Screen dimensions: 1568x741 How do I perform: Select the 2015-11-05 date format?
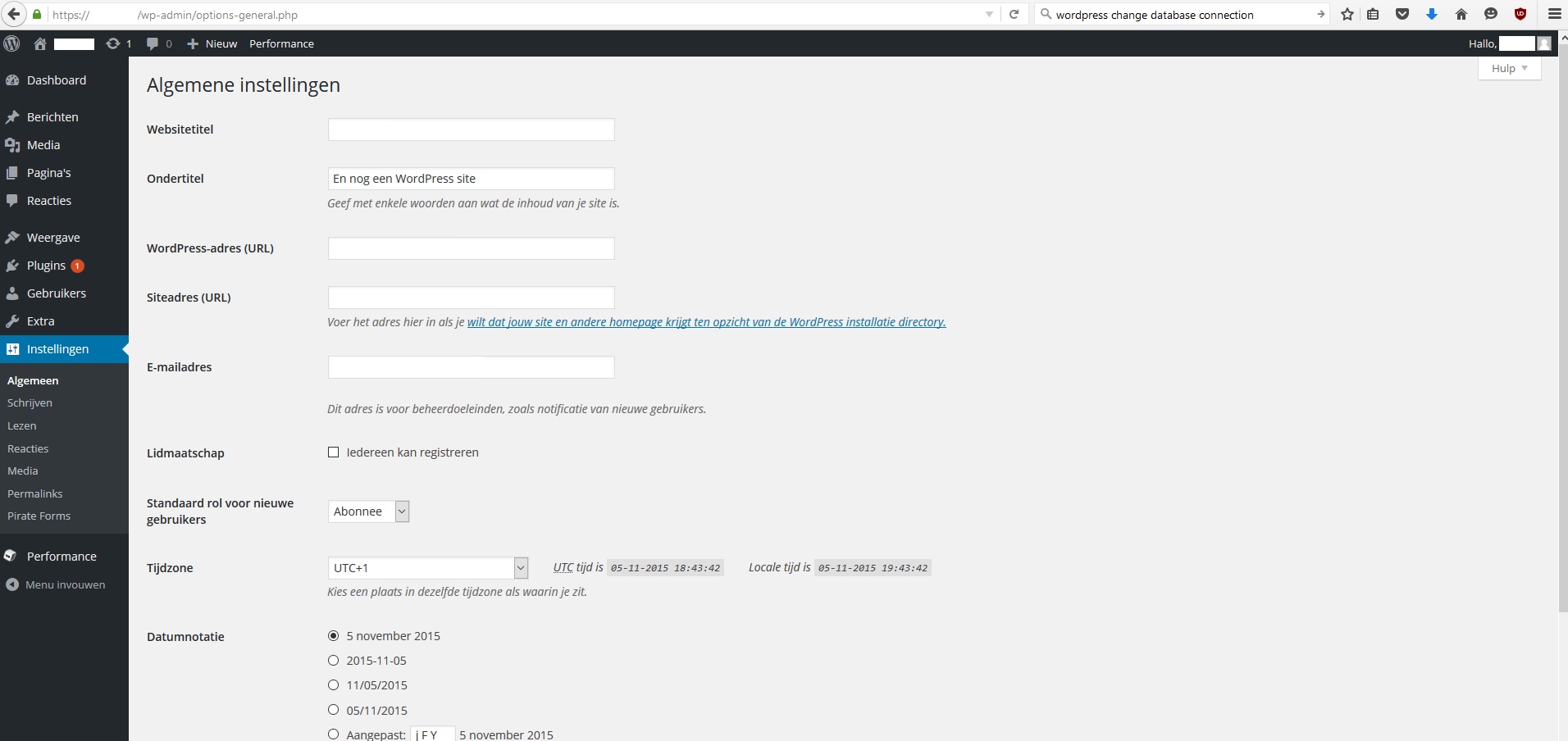pyautogui.click(x=333, y=661)
